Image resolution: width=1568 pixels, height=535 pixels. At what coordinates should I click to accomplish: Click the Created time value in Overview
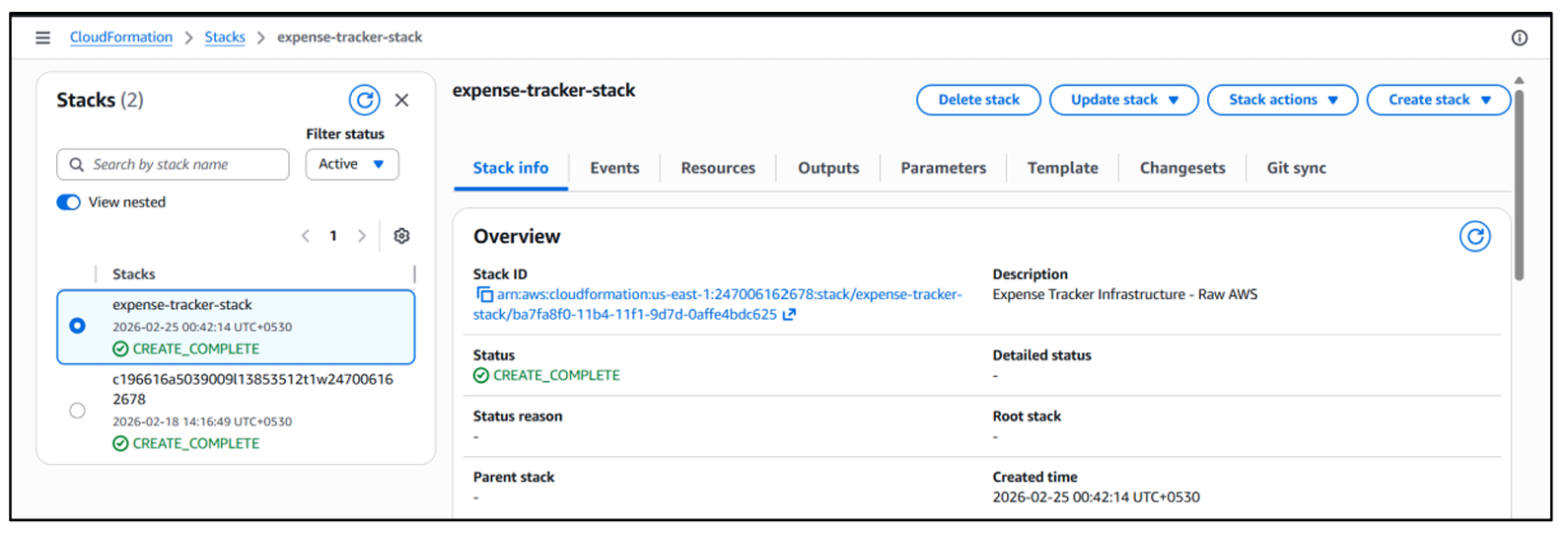[1096, 497]
